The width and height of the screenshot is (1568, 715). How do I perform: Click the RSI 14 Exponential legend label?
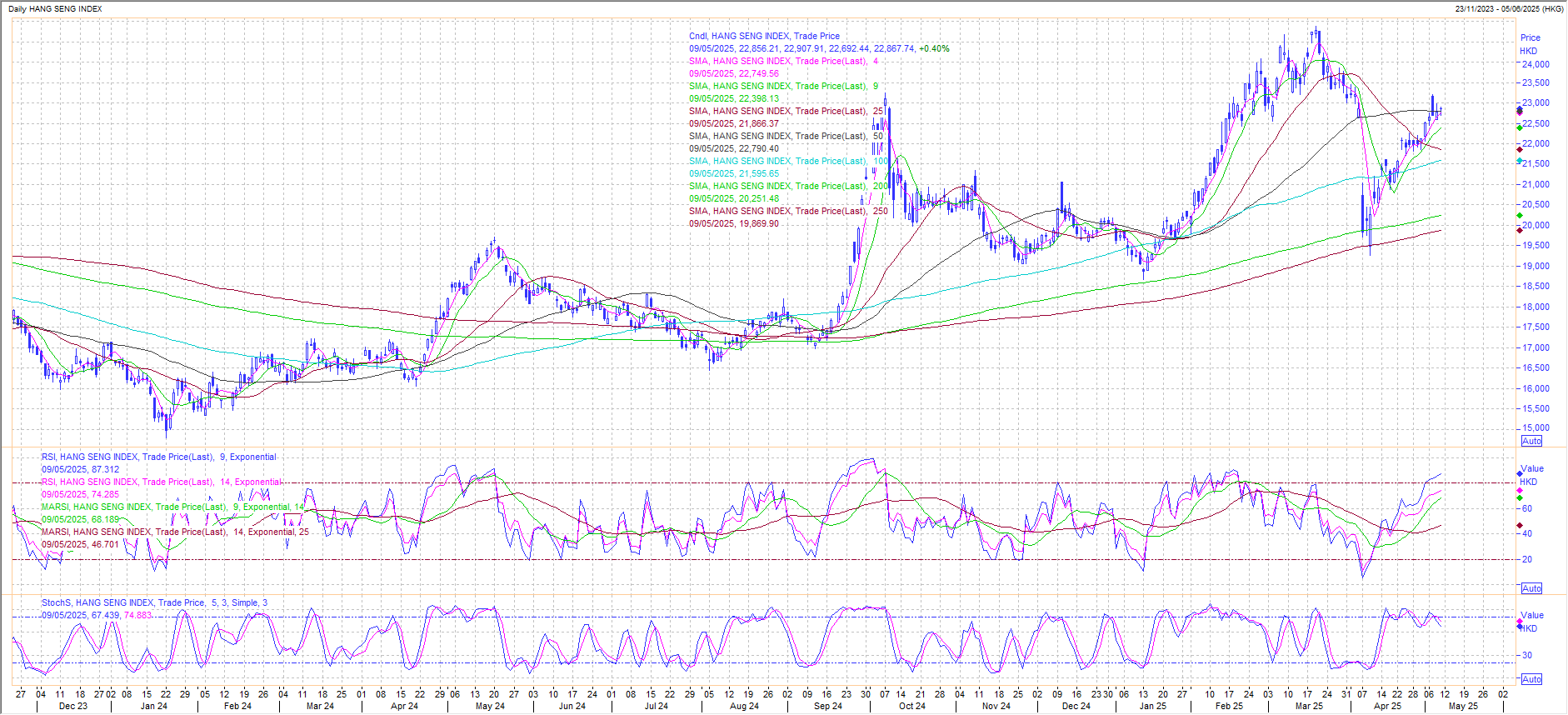(x=162, y=482)
